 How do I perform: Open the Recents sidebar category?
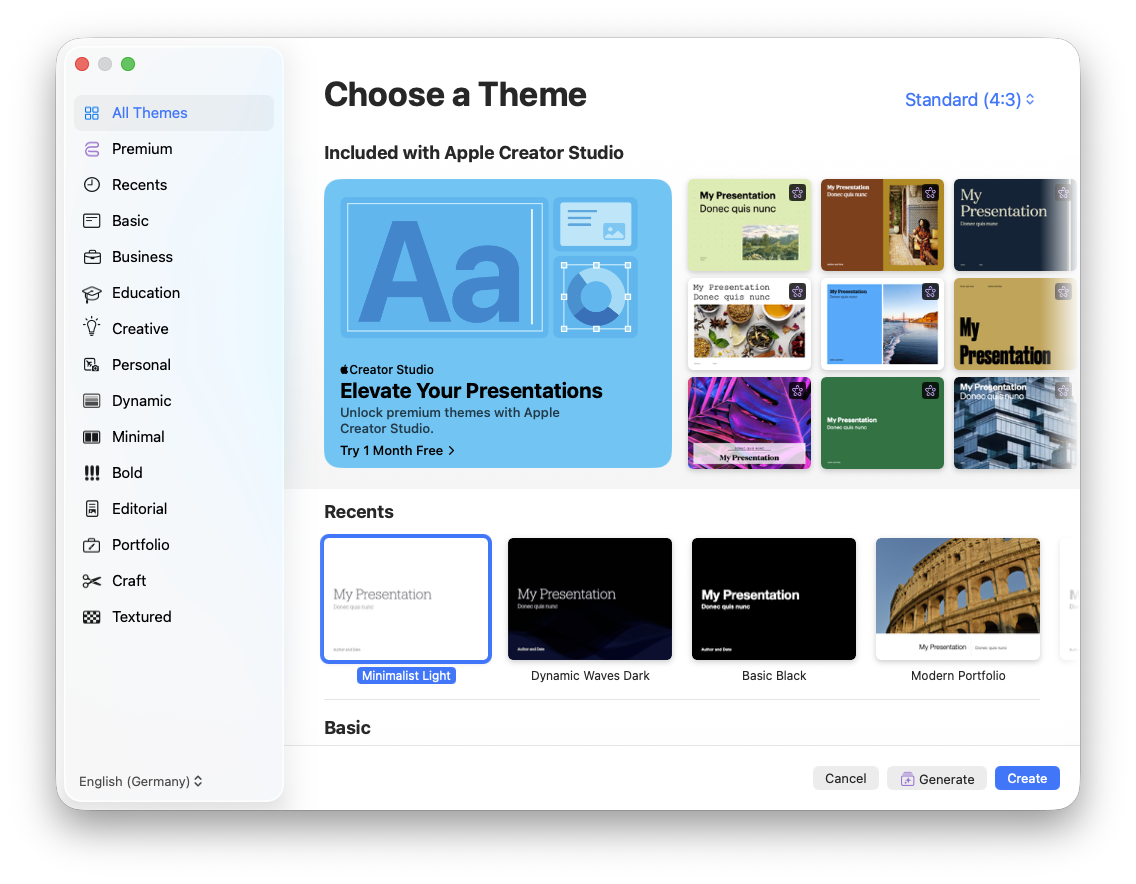pyautogui.click(x=174, y=185)
